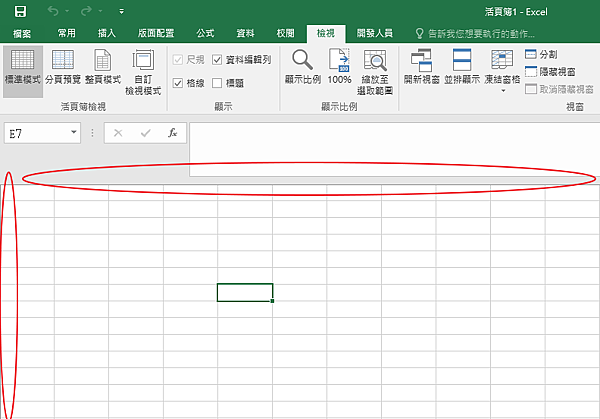Switch to the 版面配置 (Page Layout) tab
Screen dimensions: 600x419
pyautogui.click(x=156, y=34)
